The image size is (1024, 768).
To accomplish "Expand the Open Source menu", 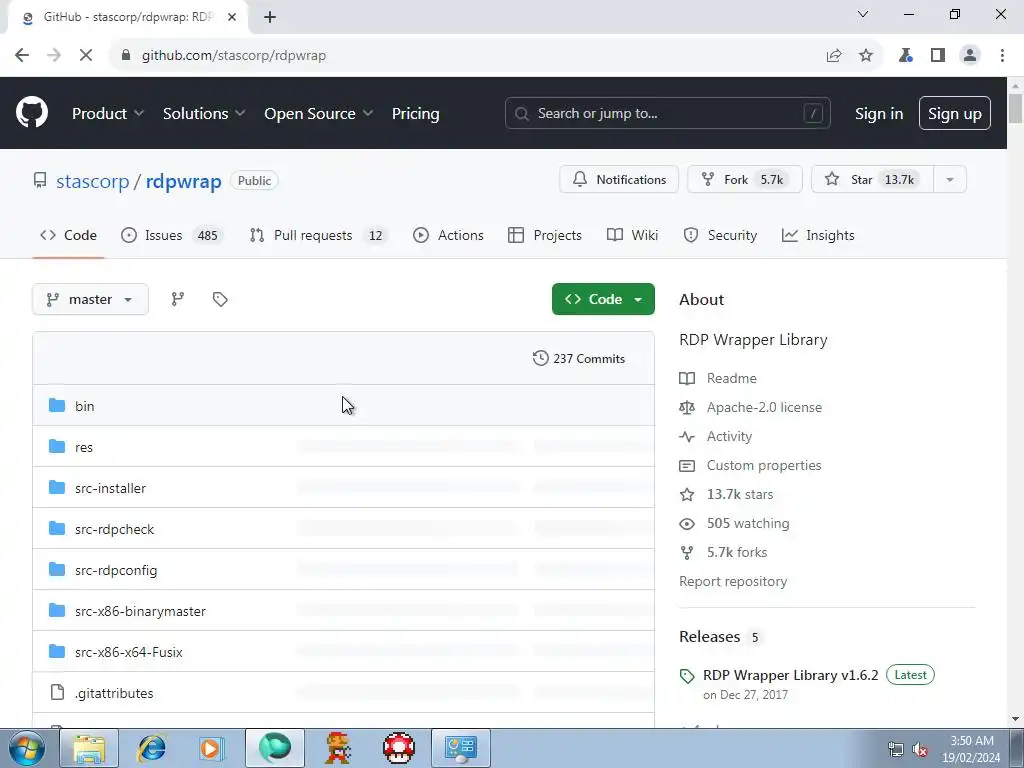I will [x=319, y=114].
